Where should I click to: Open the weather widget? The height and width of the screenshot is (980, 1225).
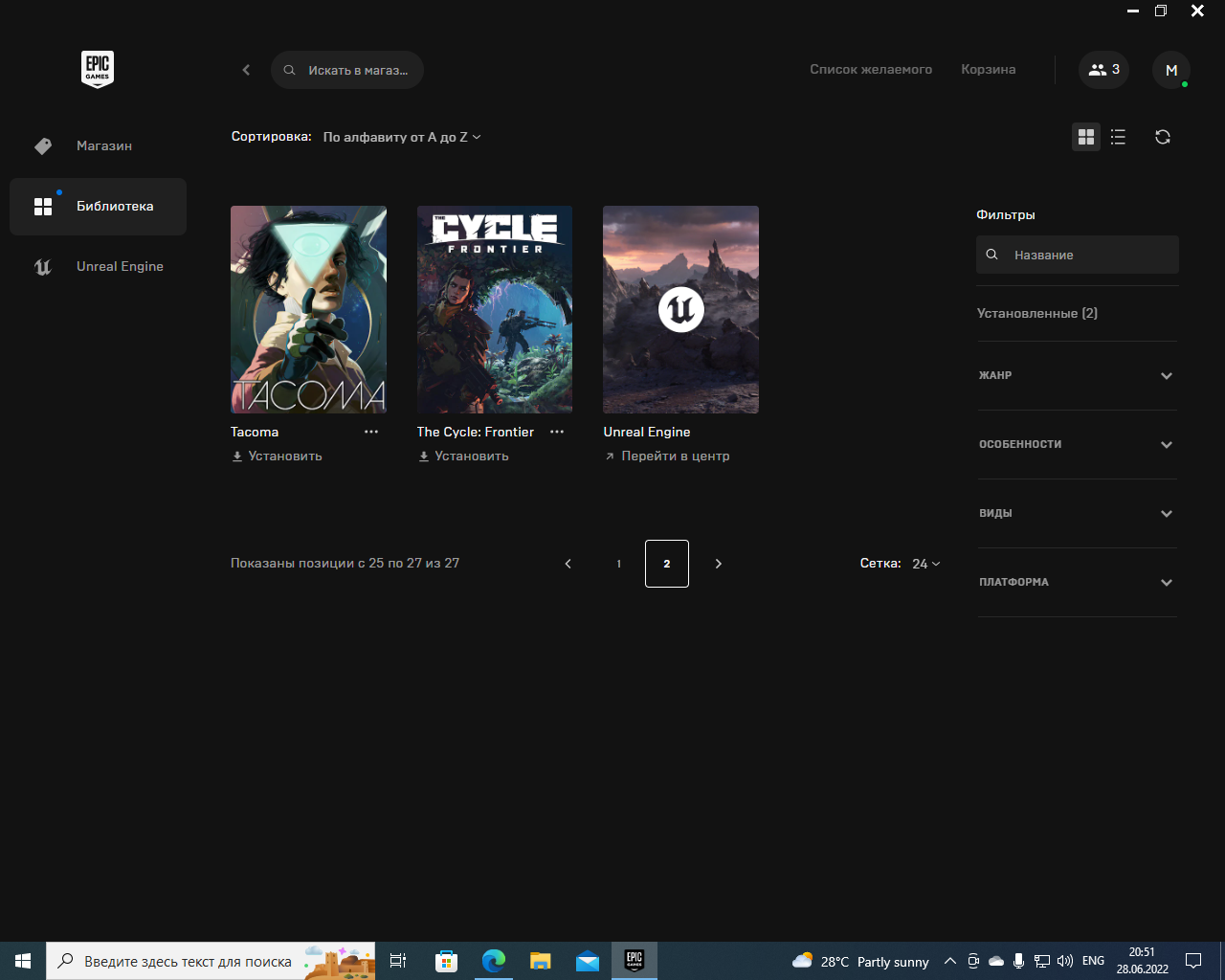tap(860, 961)
